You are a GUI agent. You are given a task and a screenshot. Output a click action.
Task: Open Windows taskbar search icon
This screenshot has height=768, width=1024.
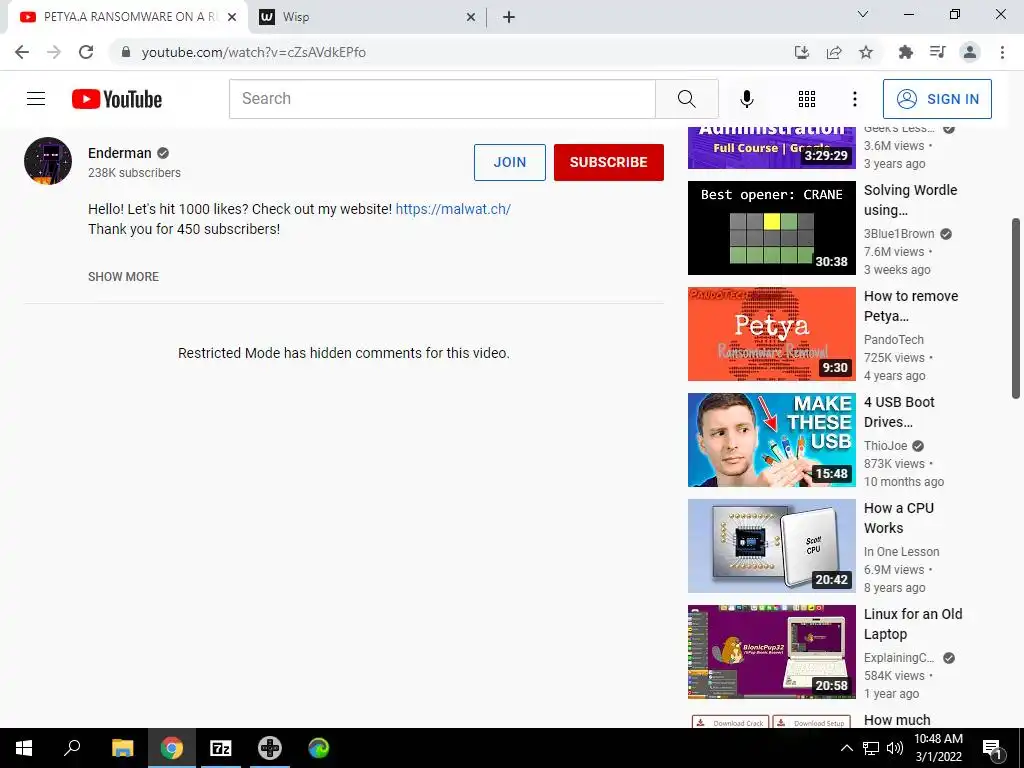(72, 748)
